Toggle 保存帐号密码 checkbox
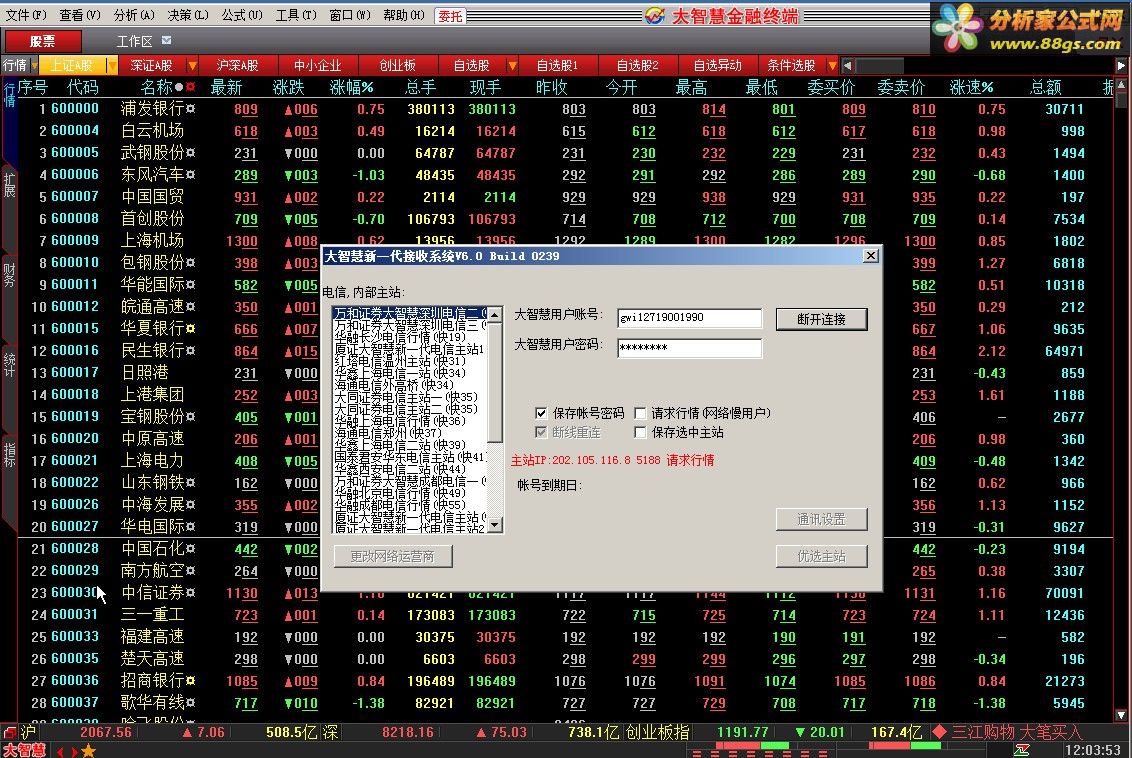The width and height of the screenshot is (1132, 758). click(x=541, y=413)
